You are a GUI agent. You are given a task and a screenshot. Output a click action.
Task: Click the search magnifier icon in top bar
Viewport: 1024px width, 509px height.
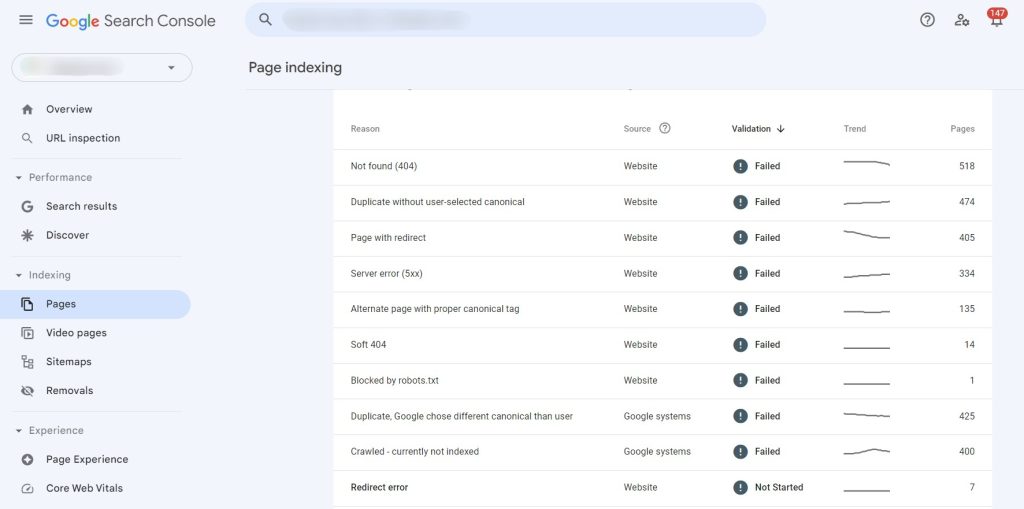(265, 20)
